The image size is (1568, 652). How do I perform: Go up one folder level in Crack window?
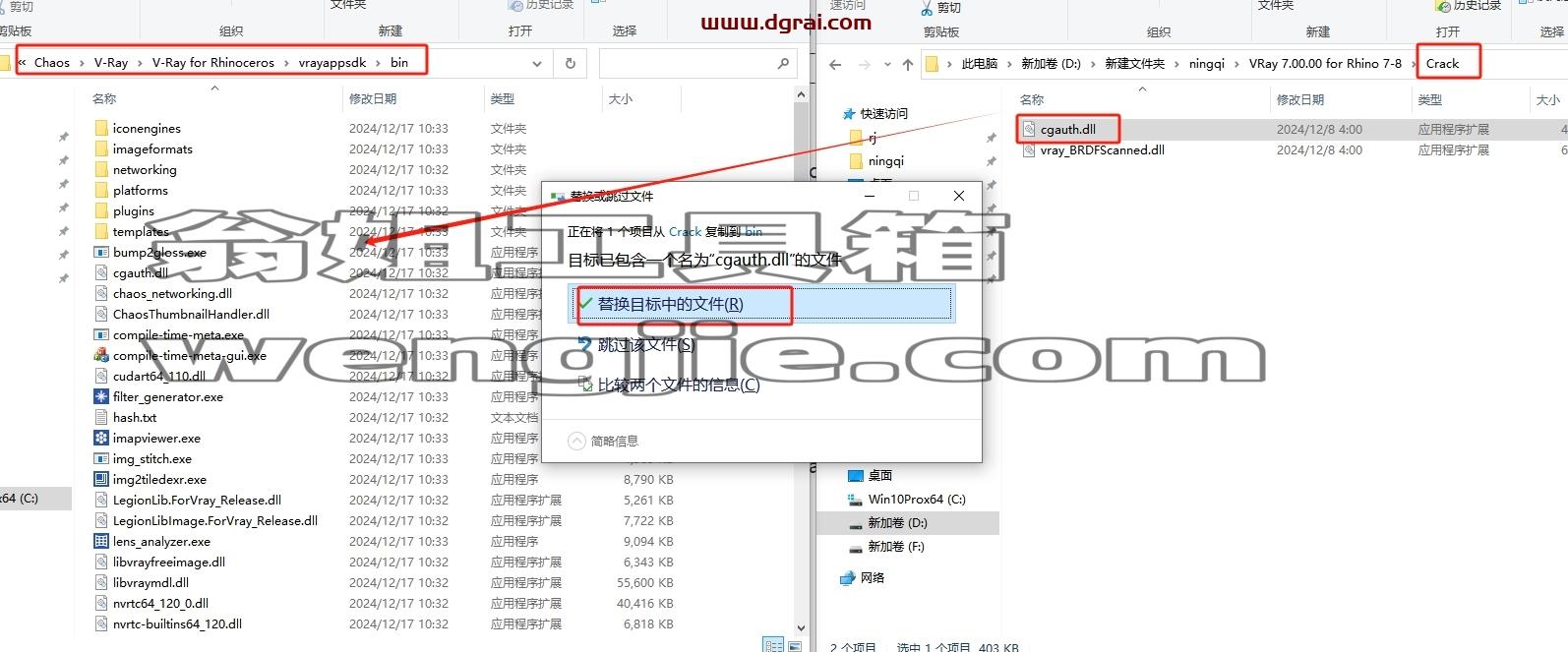907,64
